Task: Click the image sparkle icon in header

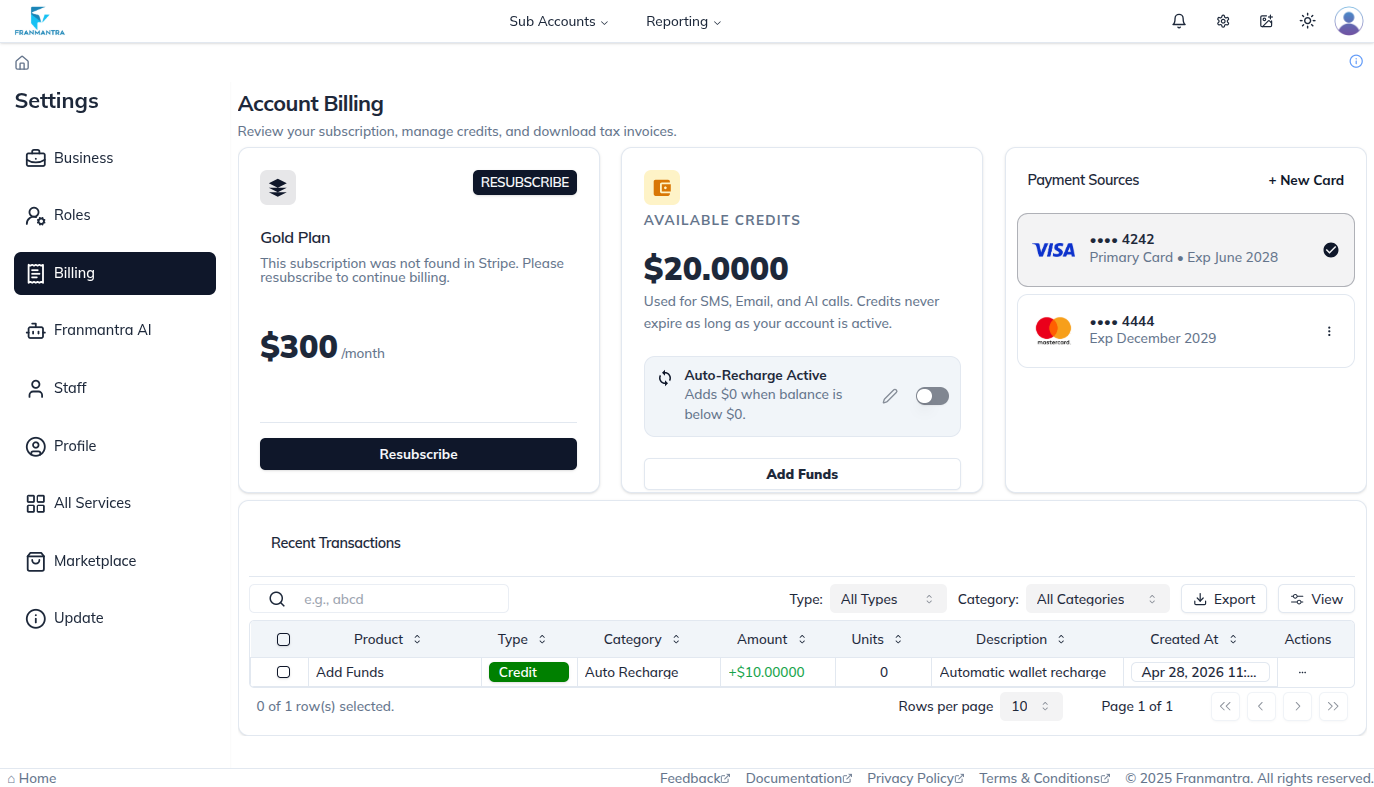Action: [1266, 21]
